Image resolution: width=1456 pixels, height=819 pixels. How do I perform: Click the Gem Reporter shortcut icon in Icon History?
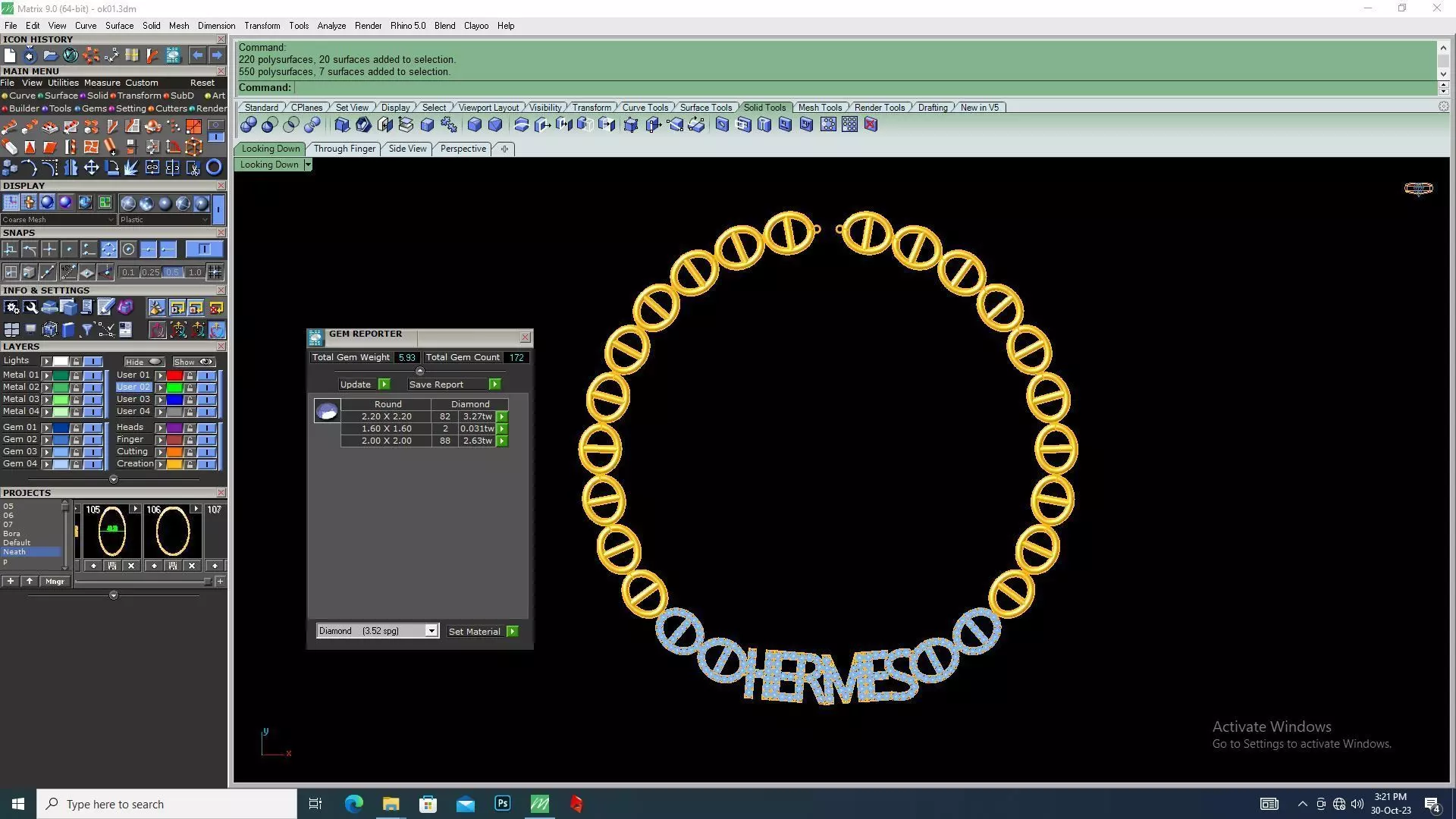[x=173, y=55]
